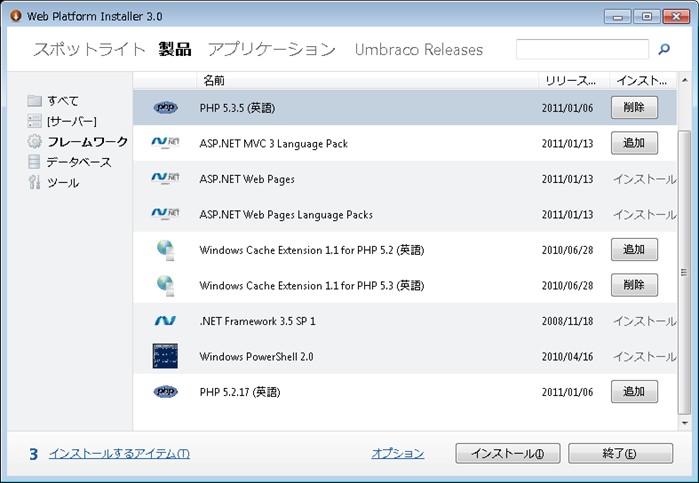The width and height of the screenshot is (699, 483).
Task: Click the PHP 5.2.17 product icon
Action: (x=165, y=392)
